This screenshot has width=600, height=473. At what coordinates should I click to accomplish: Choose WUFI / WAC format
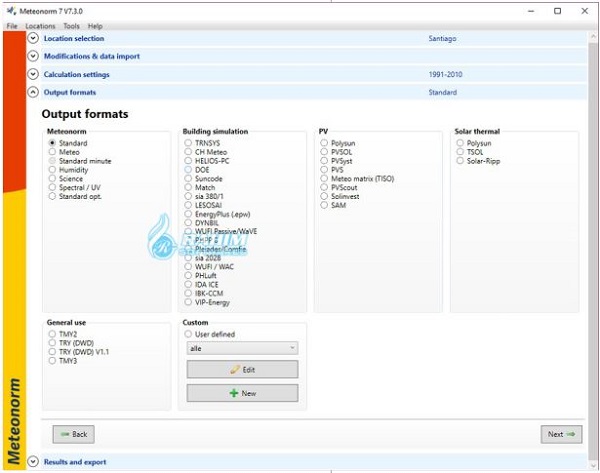(x=188, y=266)
